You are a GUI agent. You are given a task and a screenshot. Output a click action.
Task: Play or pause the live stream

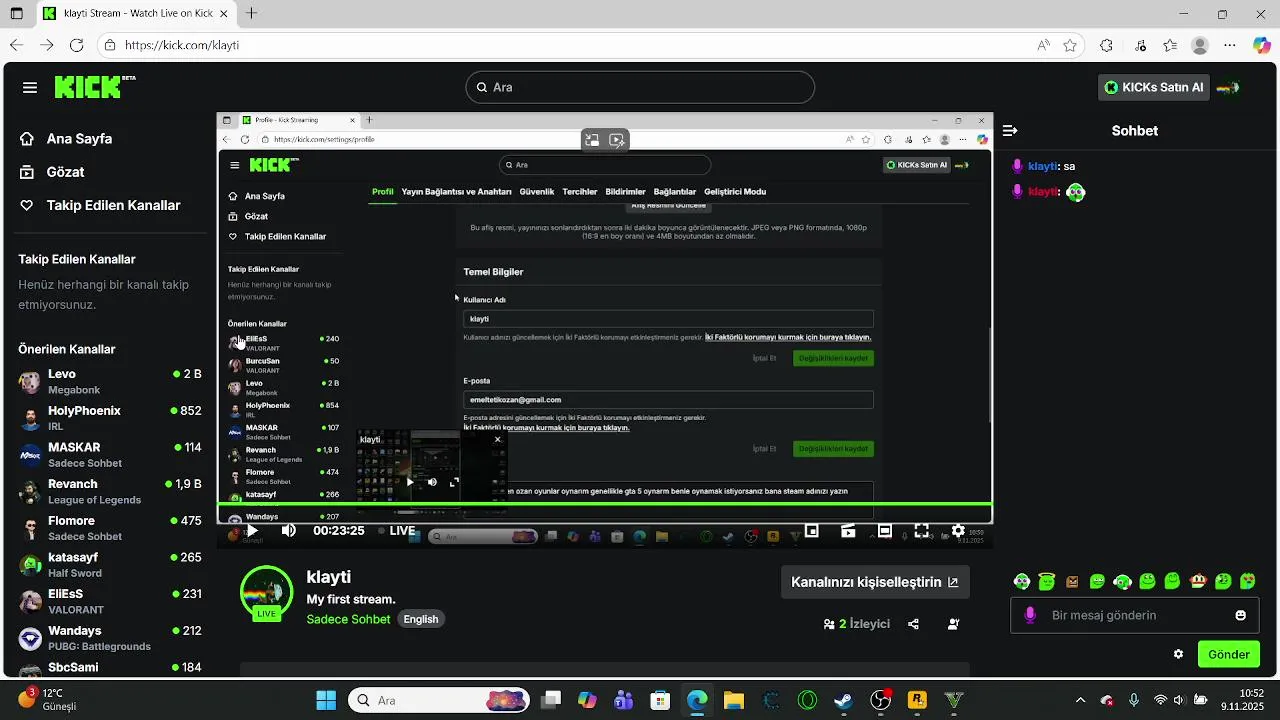click(252, 530)
